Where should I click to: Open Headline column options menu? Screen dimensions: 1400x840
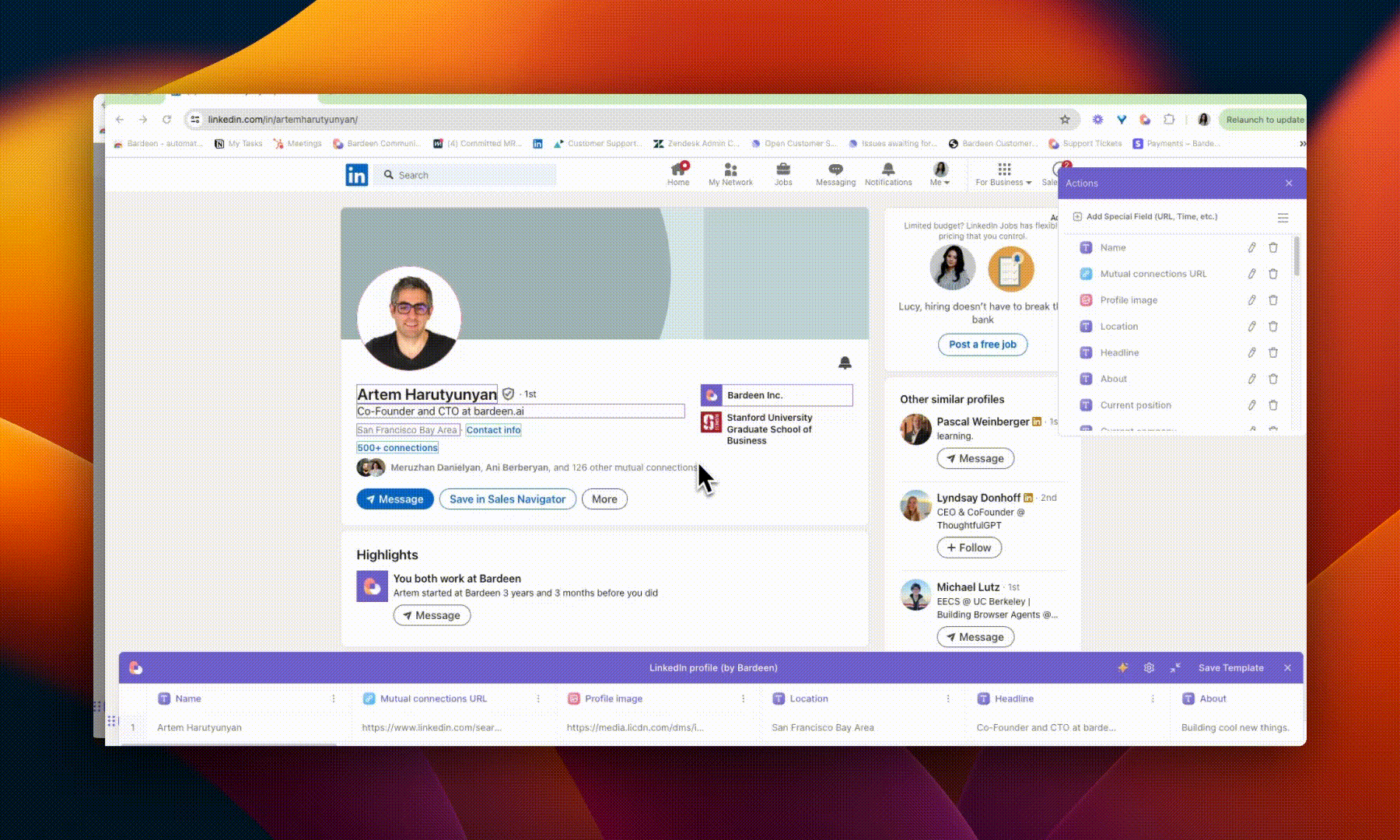coord(1153,698)
